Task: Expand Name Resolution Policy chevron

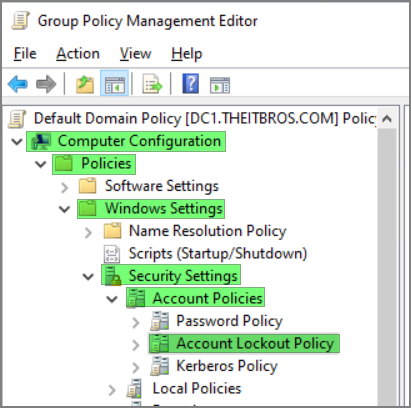Action: (88, 232)
